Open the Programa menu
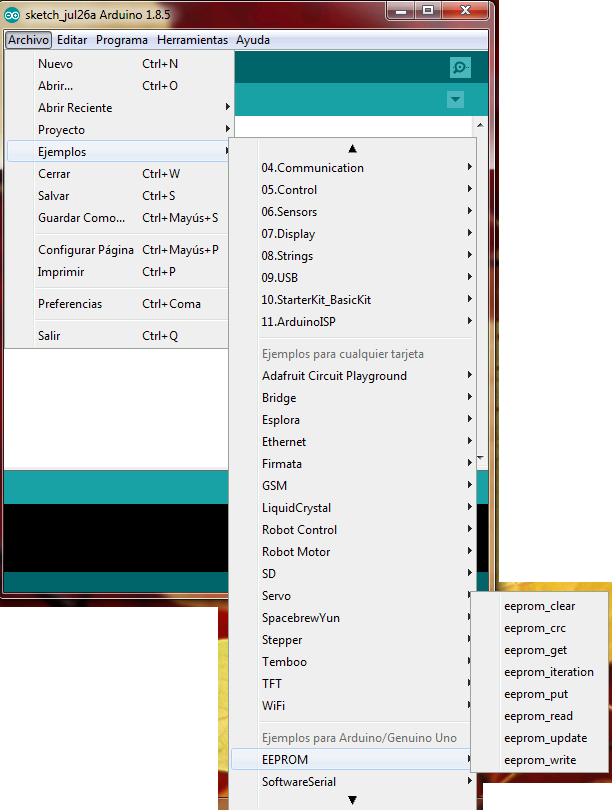612x810 pixels. pos(122,40)
